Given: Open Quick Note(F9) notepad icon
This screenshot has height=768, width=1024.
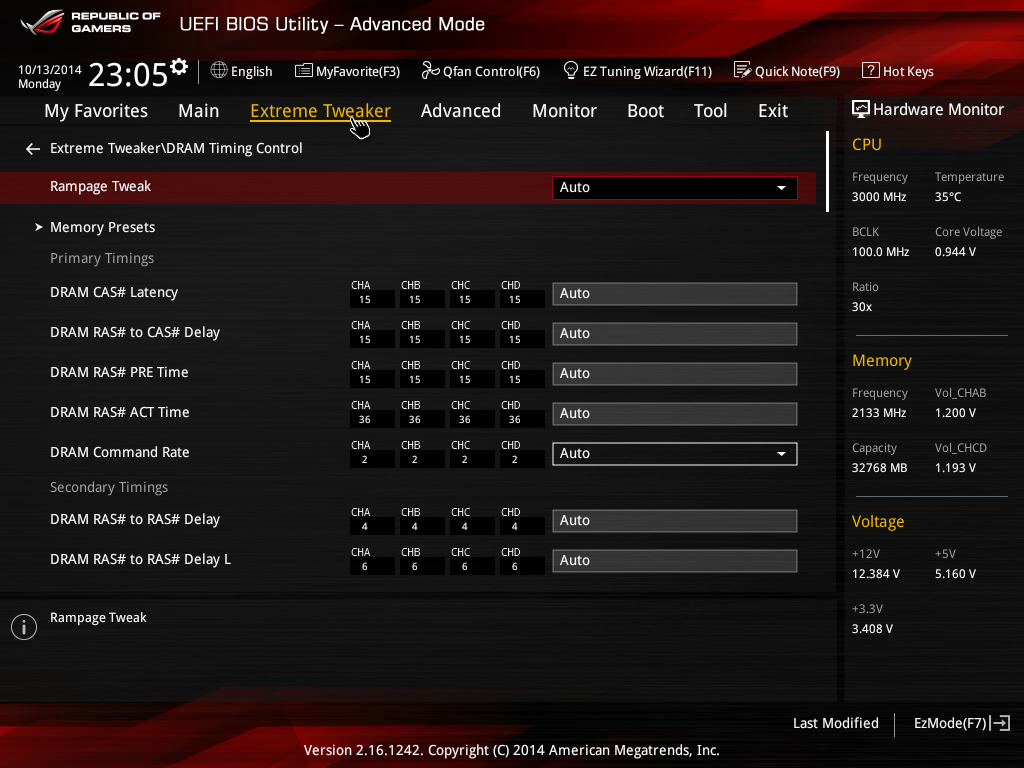Looking at the screenshot, I should 743,70.
